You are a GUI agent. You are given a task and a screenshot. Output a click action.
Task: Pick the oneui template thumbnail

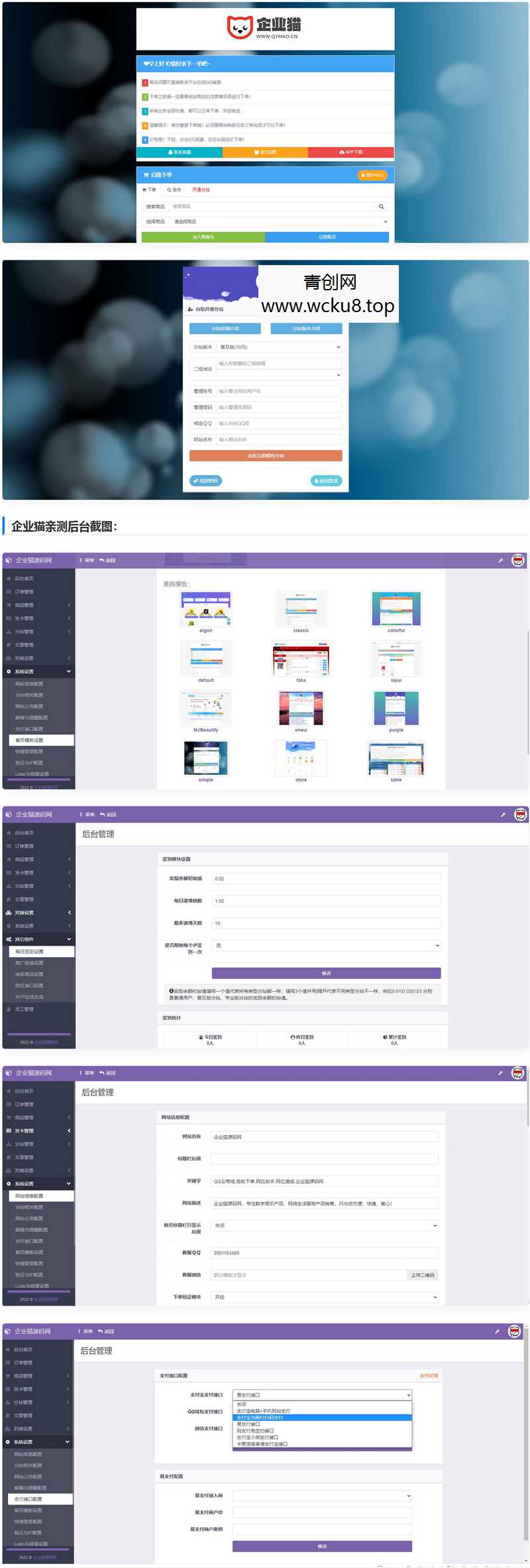(301, 708)
